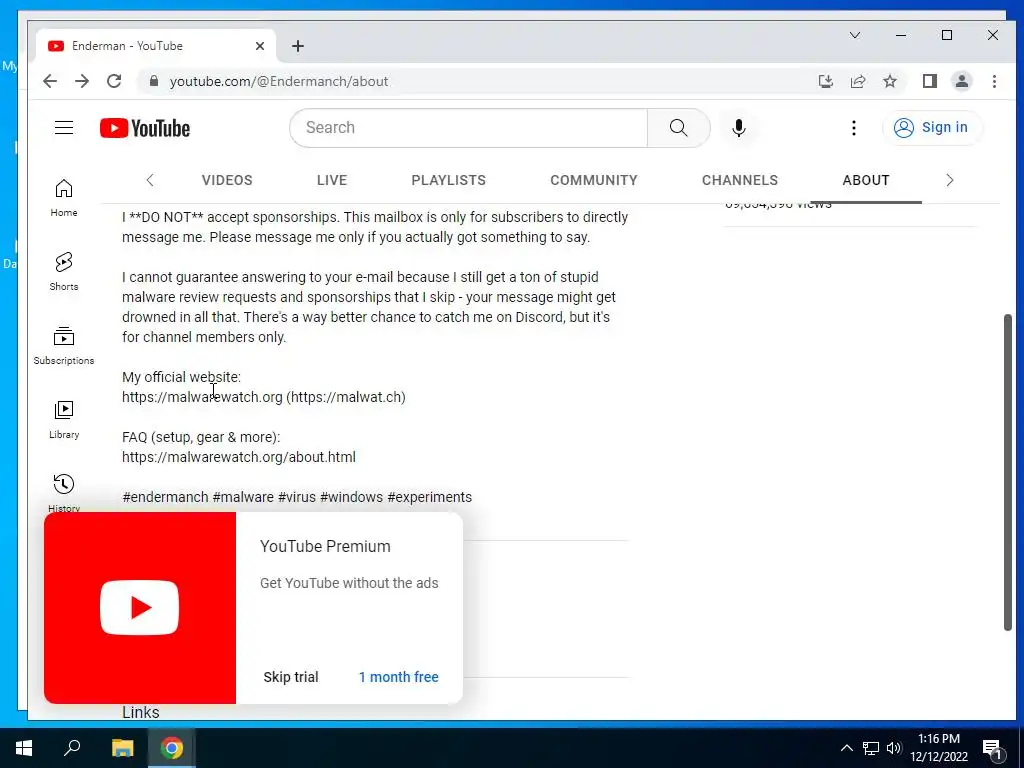The width and height of the screenshot is (1024, 768).
Task: Navigate forward in Chrome
Action: [x=82, y=81]
